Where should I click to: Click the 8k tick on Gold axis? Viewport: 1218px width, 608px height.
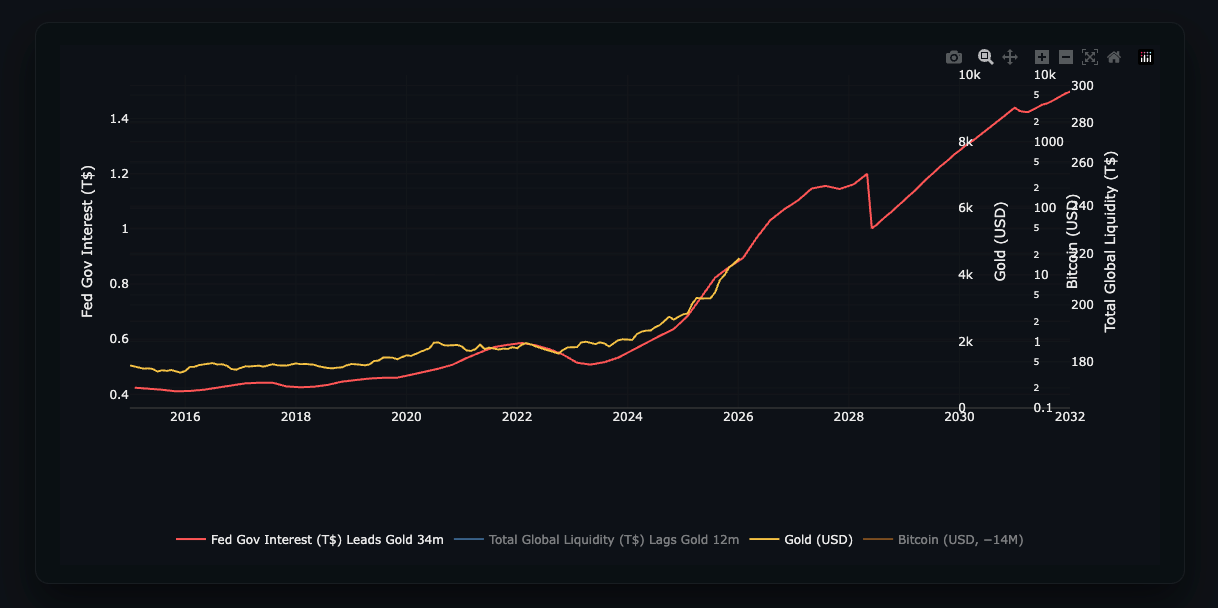[965, 142]
